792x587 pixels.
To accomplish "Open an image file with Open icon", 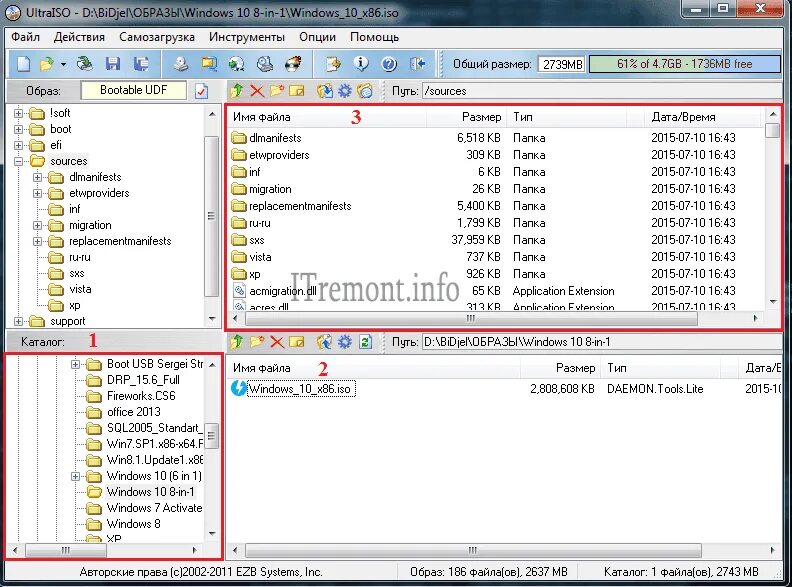I will click(46, 64).
